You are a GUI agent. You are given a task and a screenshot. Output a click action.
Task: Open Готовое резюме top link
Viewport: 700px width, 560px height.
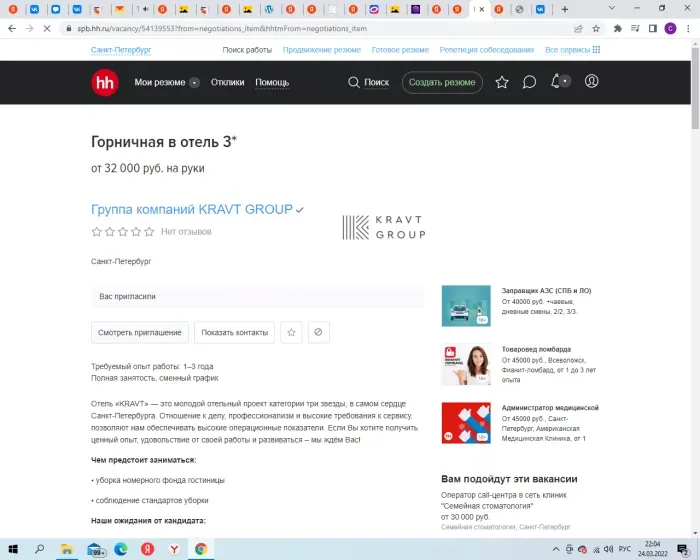pyautogui.click(x=400, y=50)
